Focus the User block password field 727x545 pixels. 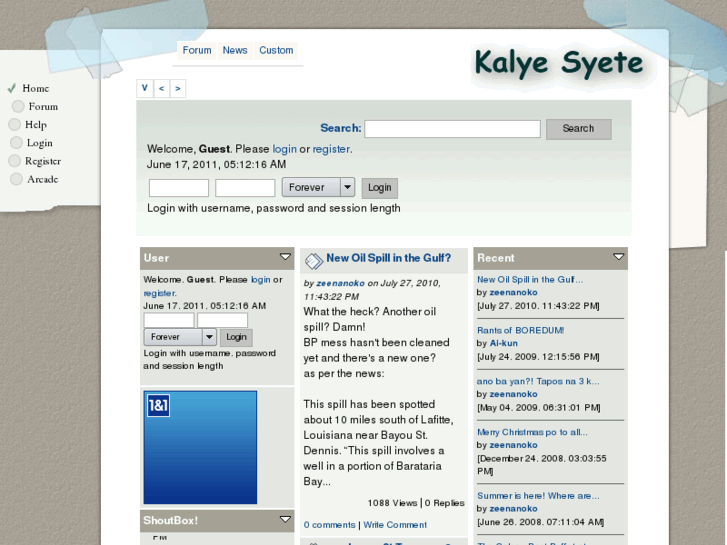(222, 320)
